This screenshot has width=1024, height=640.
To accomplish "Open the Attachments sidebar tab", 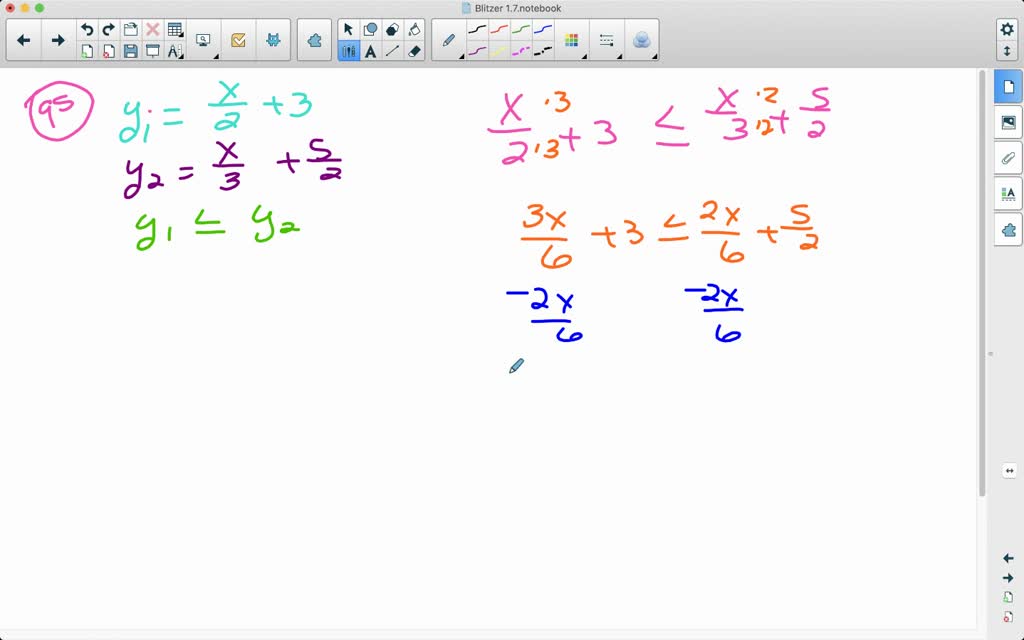I will pos(1008,158).
